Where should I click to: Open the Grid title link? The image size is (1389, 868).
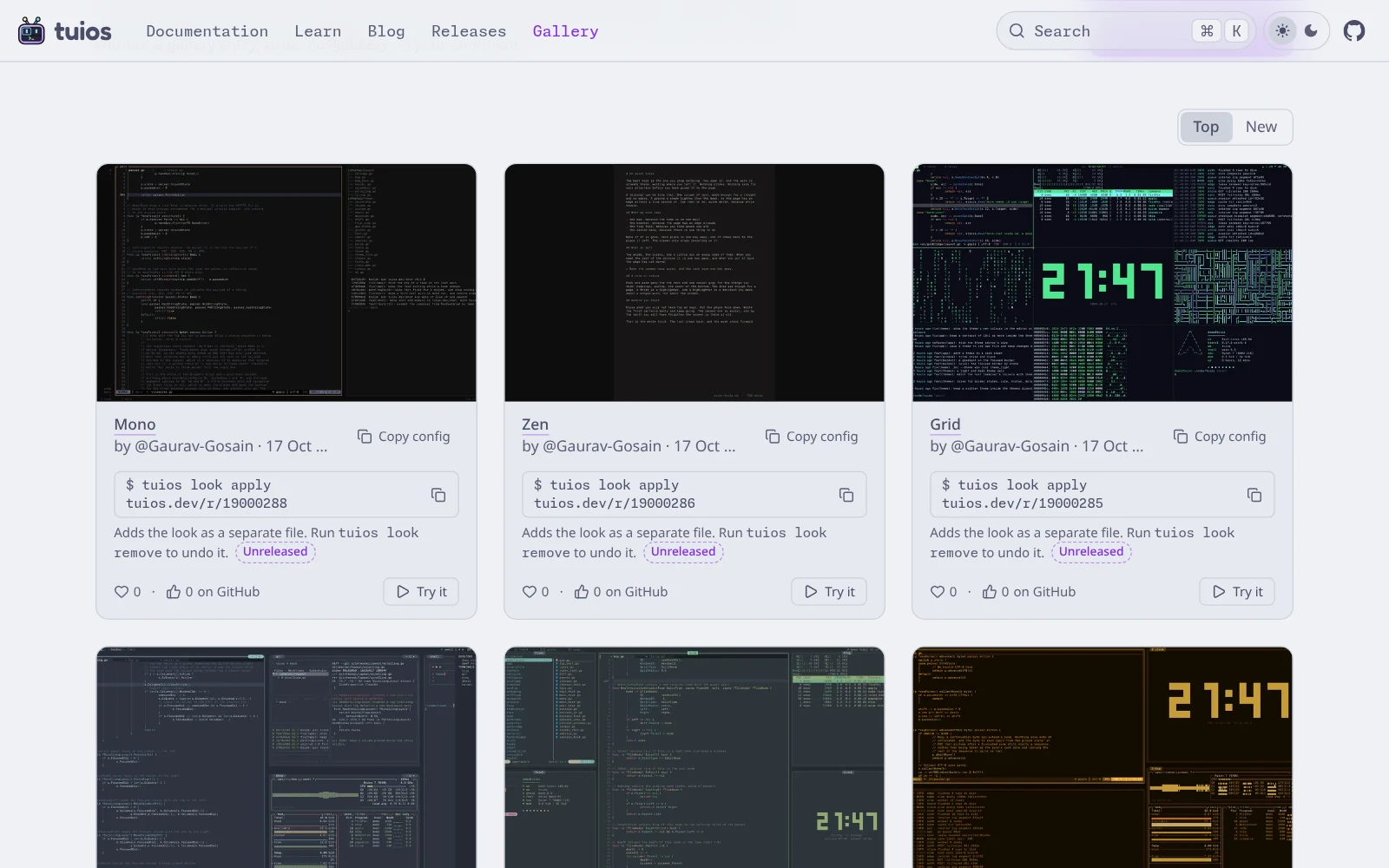[x=945, y=424]
